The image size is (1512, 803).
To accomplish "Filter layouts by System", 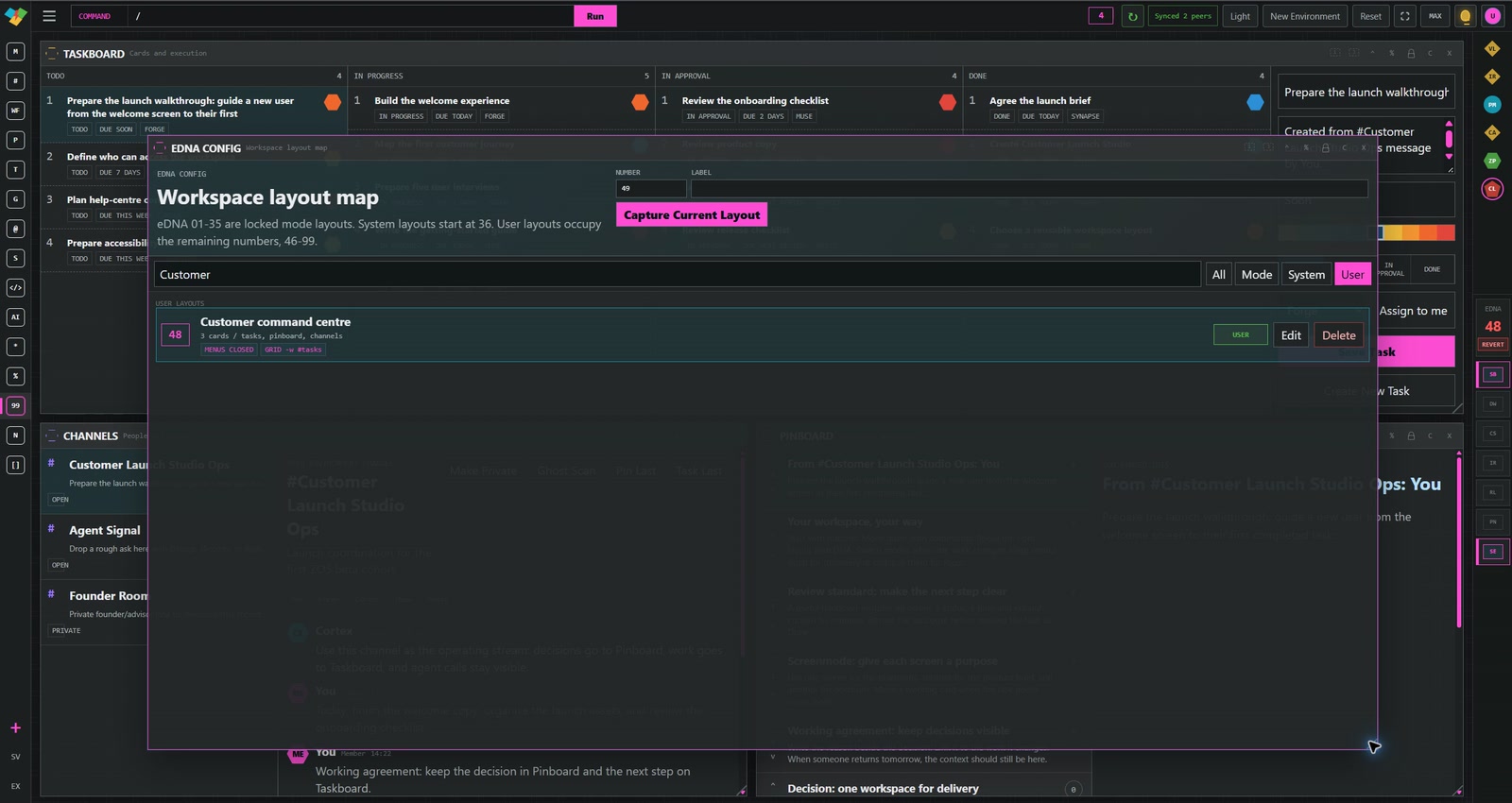I will click(x=1306, y=275).
